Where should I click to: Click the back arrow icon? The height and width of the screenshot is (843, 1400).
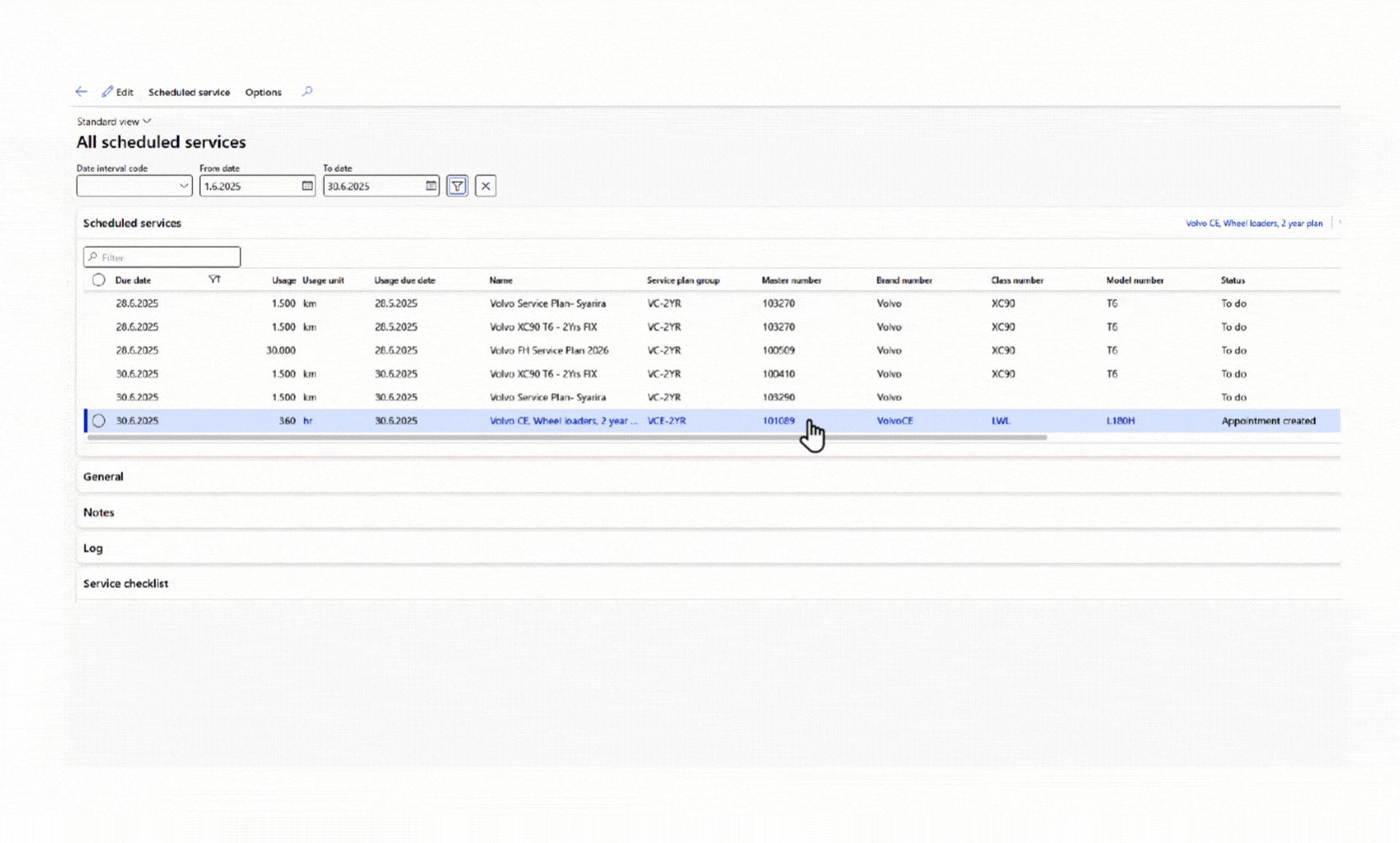coord(81,92)
